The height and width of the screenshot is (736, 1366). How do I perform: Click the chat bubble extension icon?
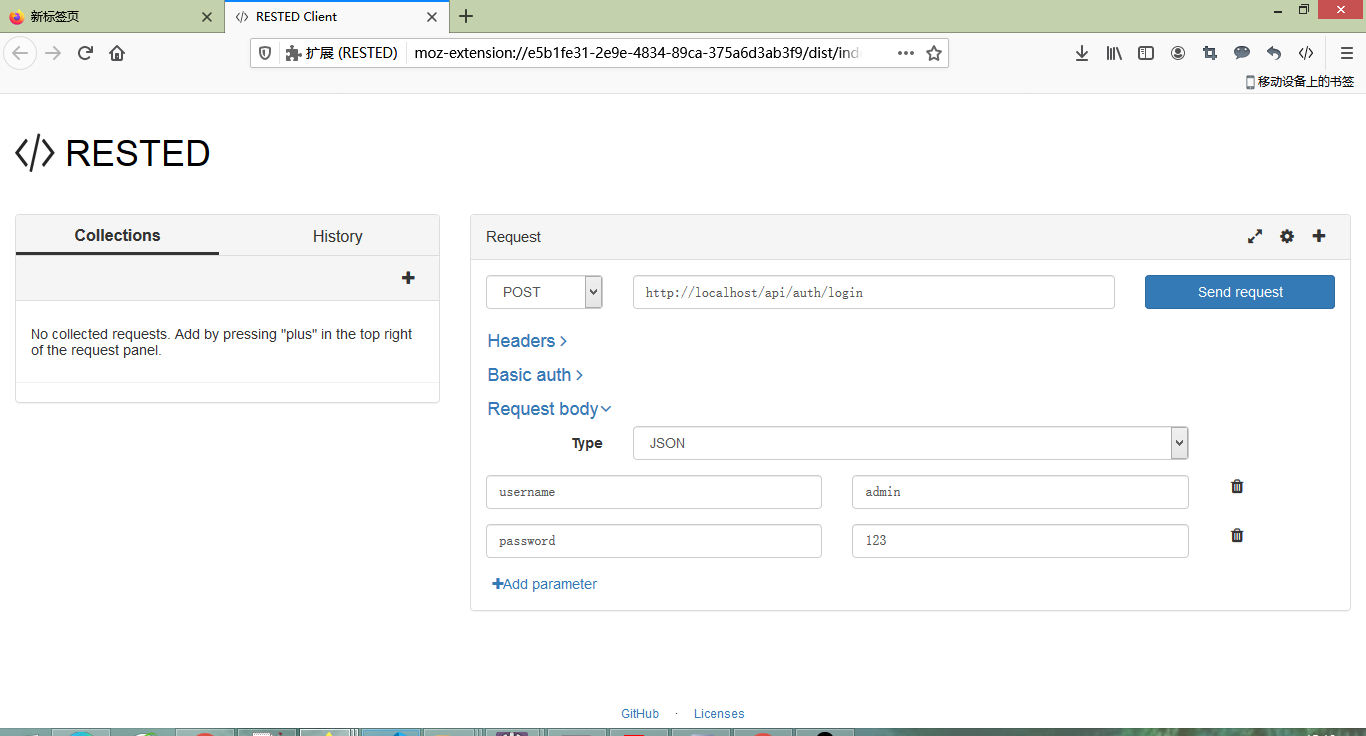pos(1242,53)
